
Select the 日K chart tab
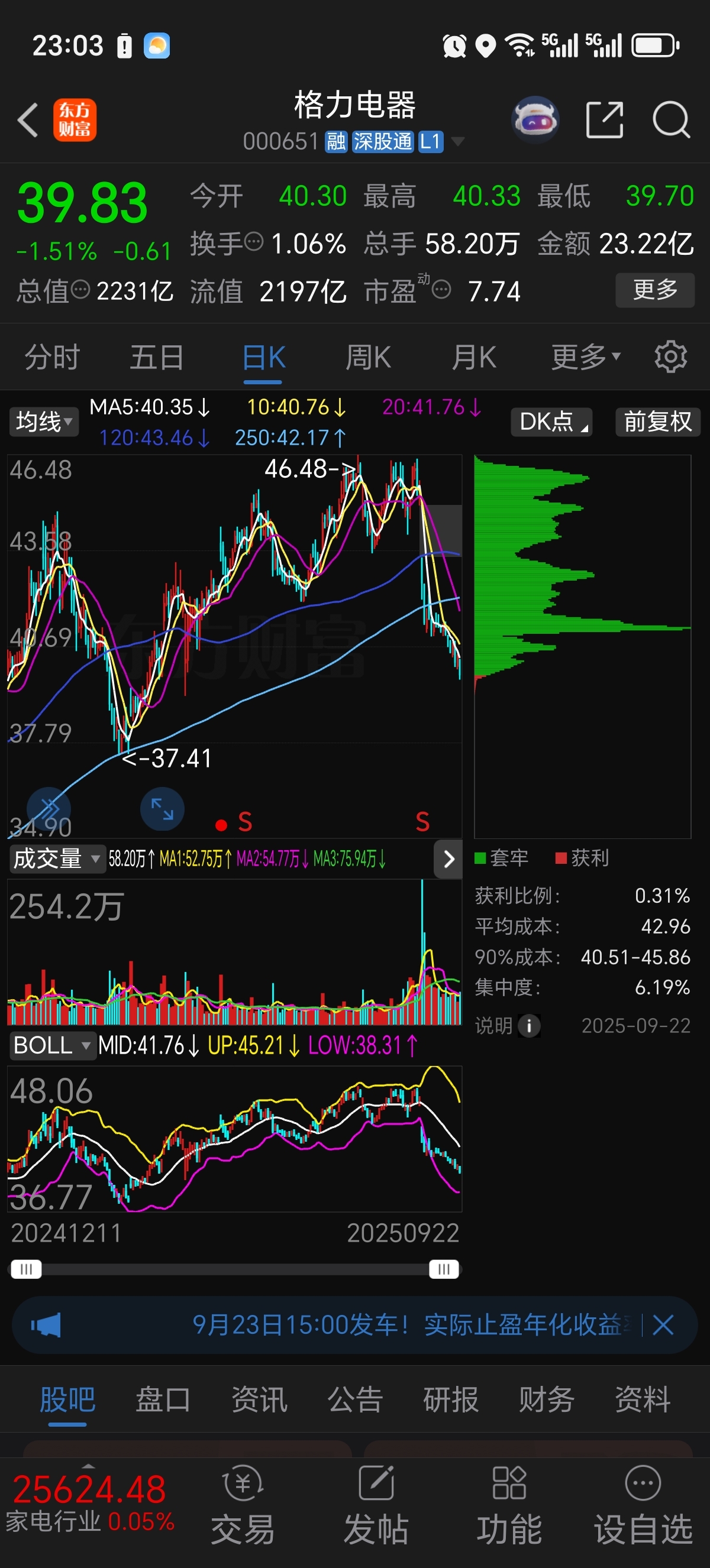pyautogui.click(x=264, y=357)
